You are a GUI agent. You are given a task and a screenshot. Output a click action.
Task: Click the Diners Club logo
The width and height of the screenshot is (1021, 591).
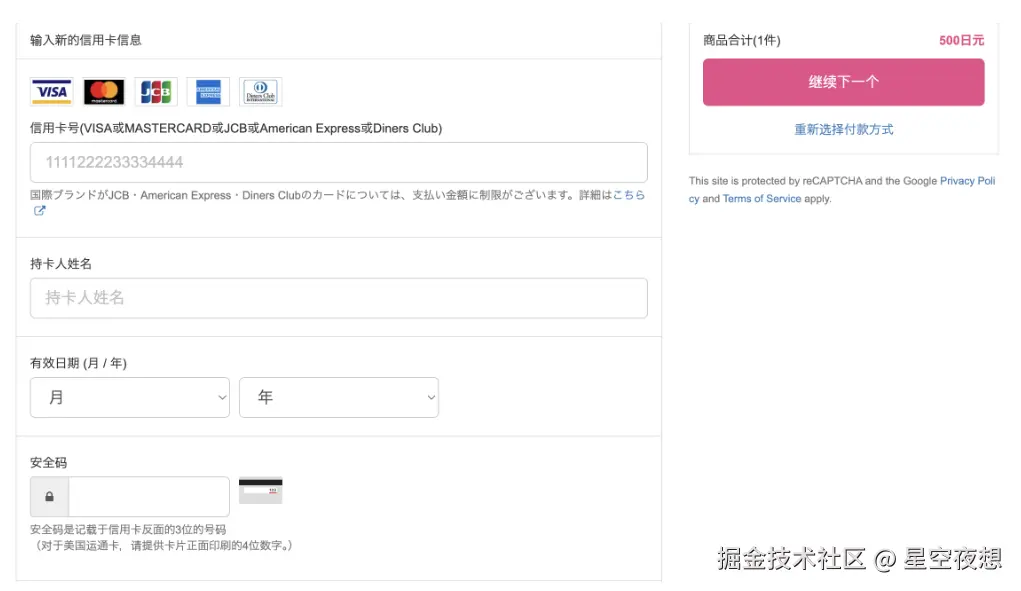click(260, 92)
